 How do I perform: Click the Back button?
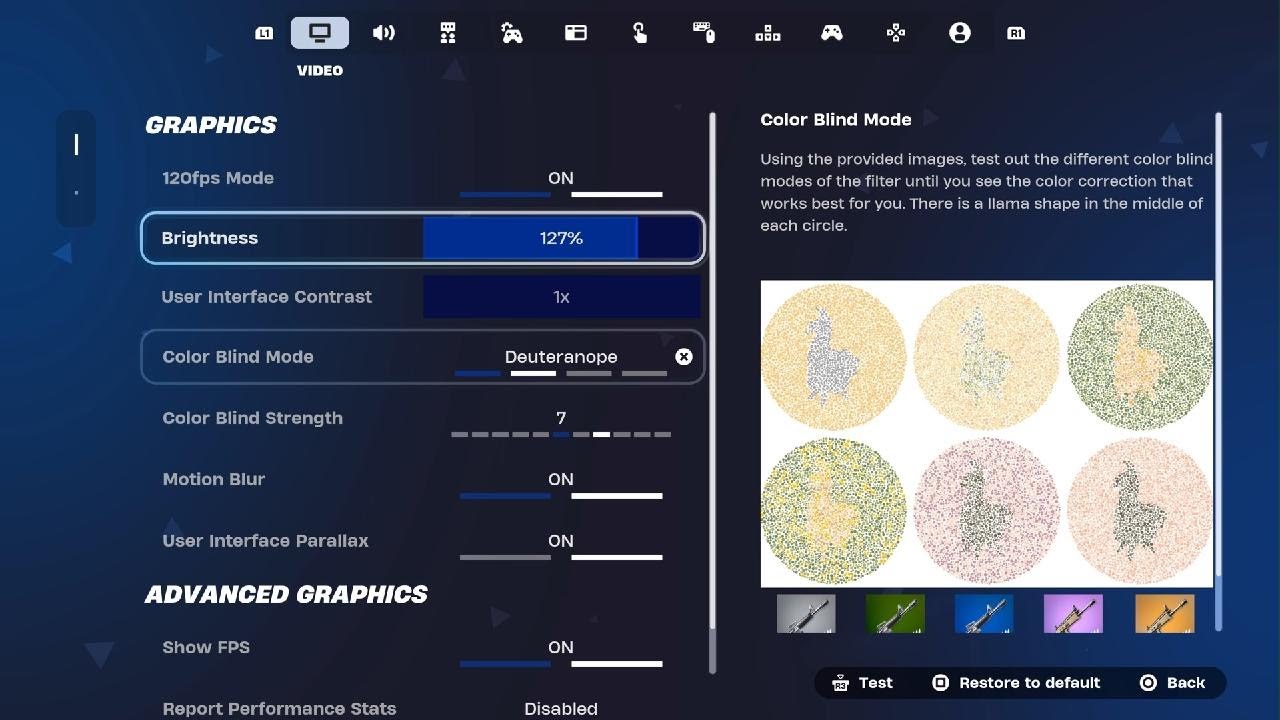click(1172, 683)
